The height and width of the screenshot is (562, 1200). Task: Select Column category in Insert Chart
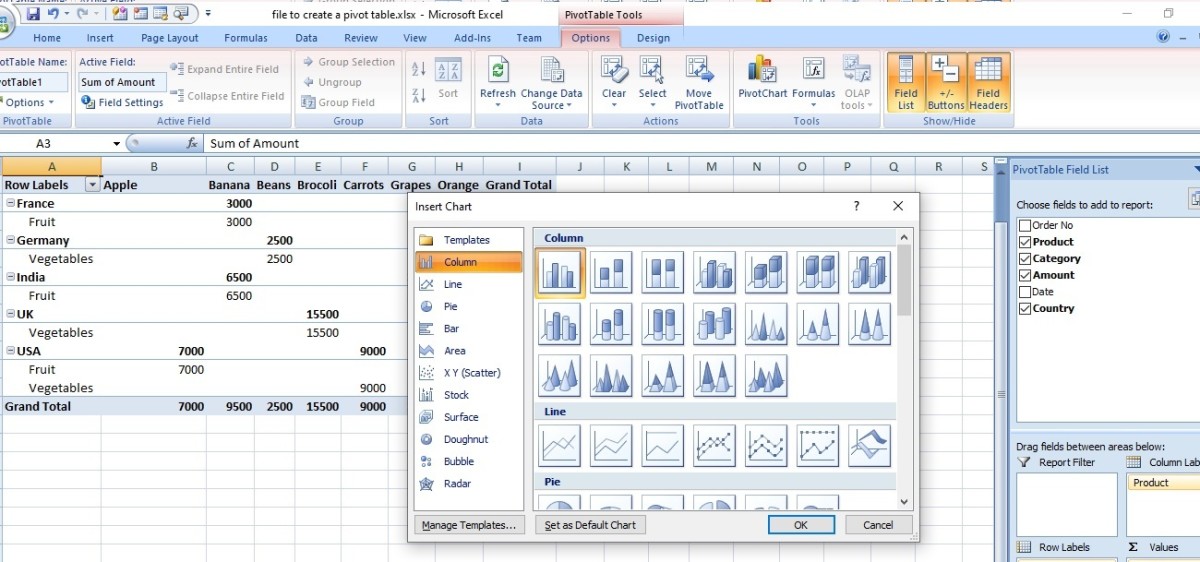point(468,262)
